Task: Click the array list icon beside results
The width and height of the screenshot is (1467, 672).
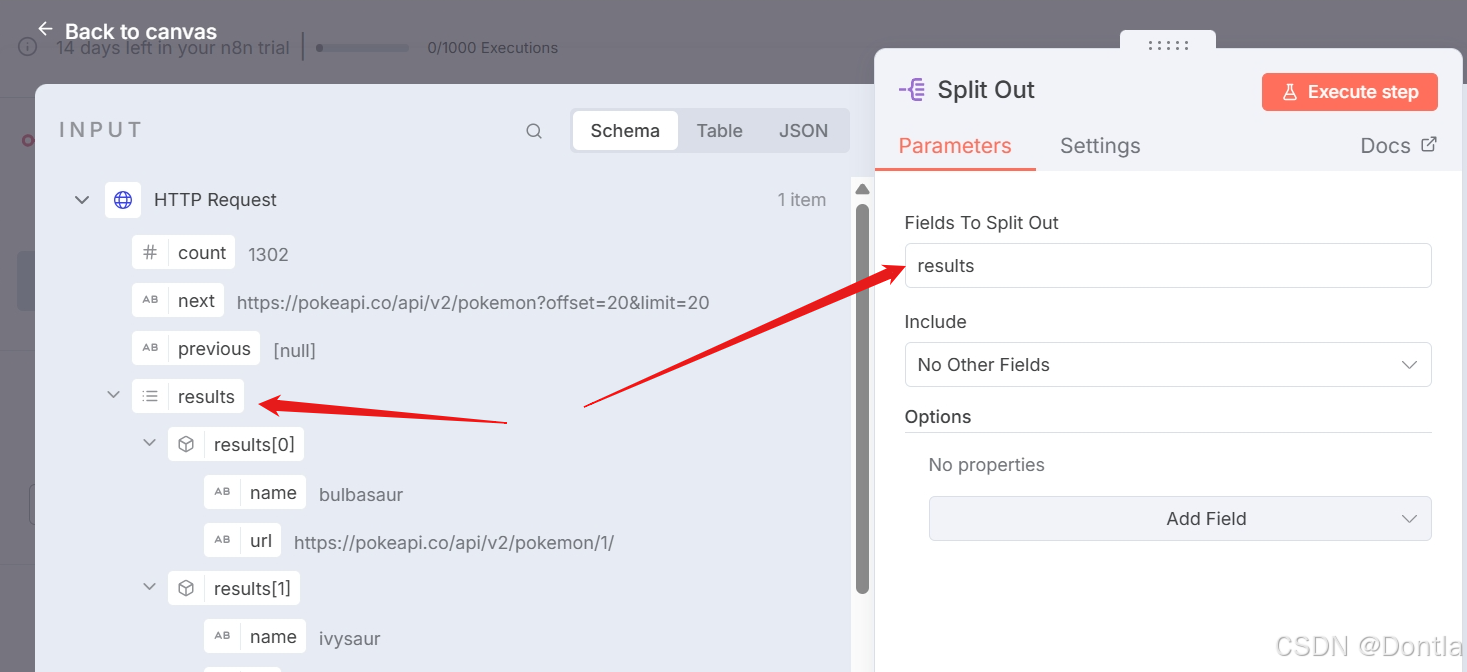Action: [x=150, y=397]
